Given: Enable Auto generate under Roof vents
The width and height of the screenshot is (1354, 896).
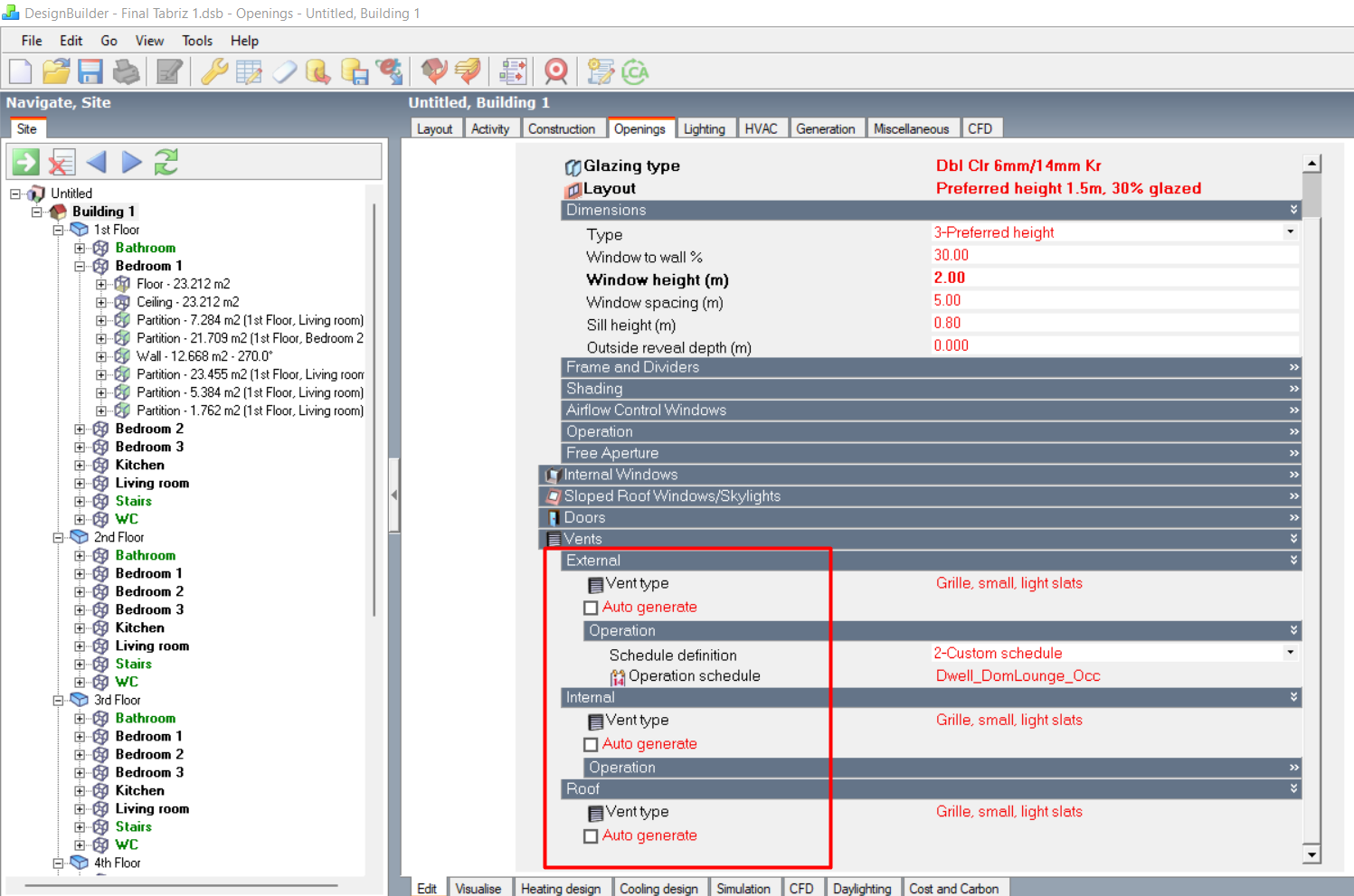Looking at the screenshot, I should tap(591, 836).
